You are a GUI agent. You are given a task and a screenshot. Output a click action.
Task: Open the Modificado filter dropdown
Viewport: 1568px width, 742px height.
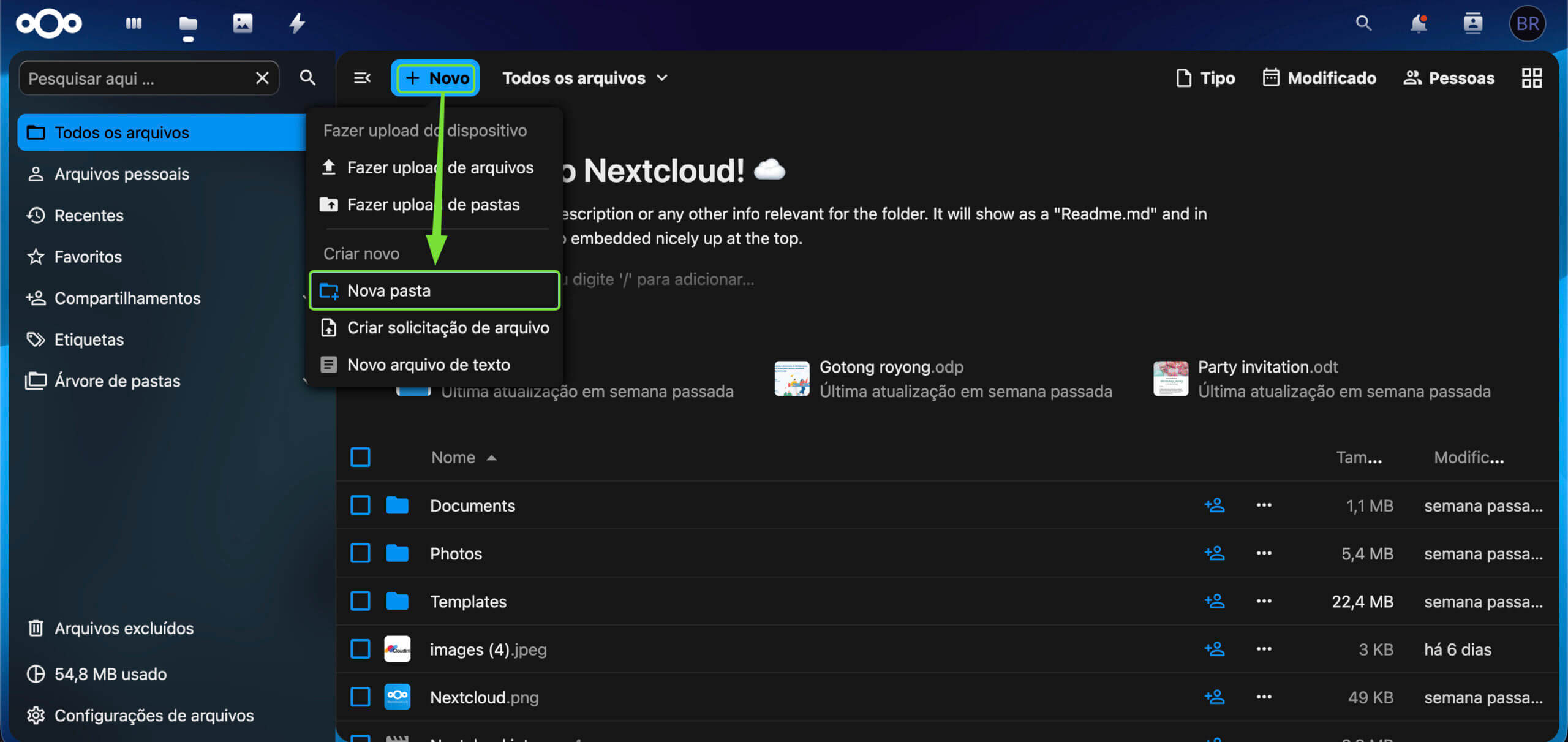pos(1319,78)
